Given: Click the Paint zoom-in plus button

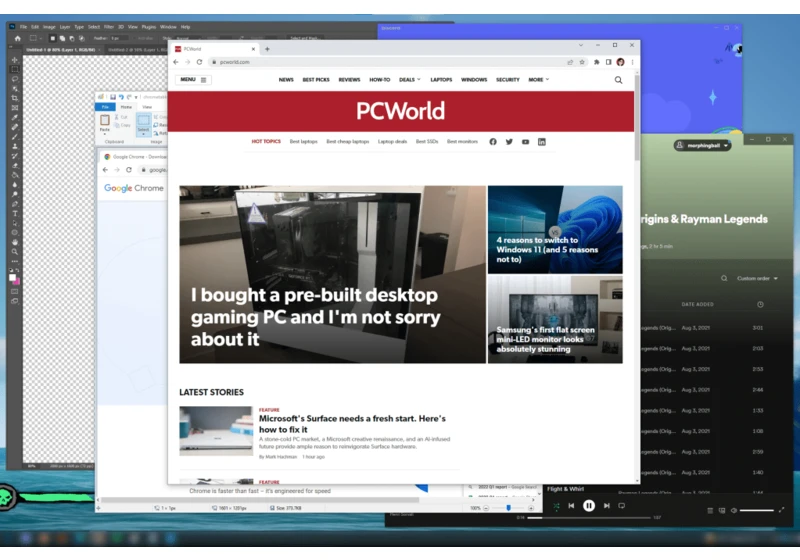Looking at the screenshot, I should click(531, 508).
